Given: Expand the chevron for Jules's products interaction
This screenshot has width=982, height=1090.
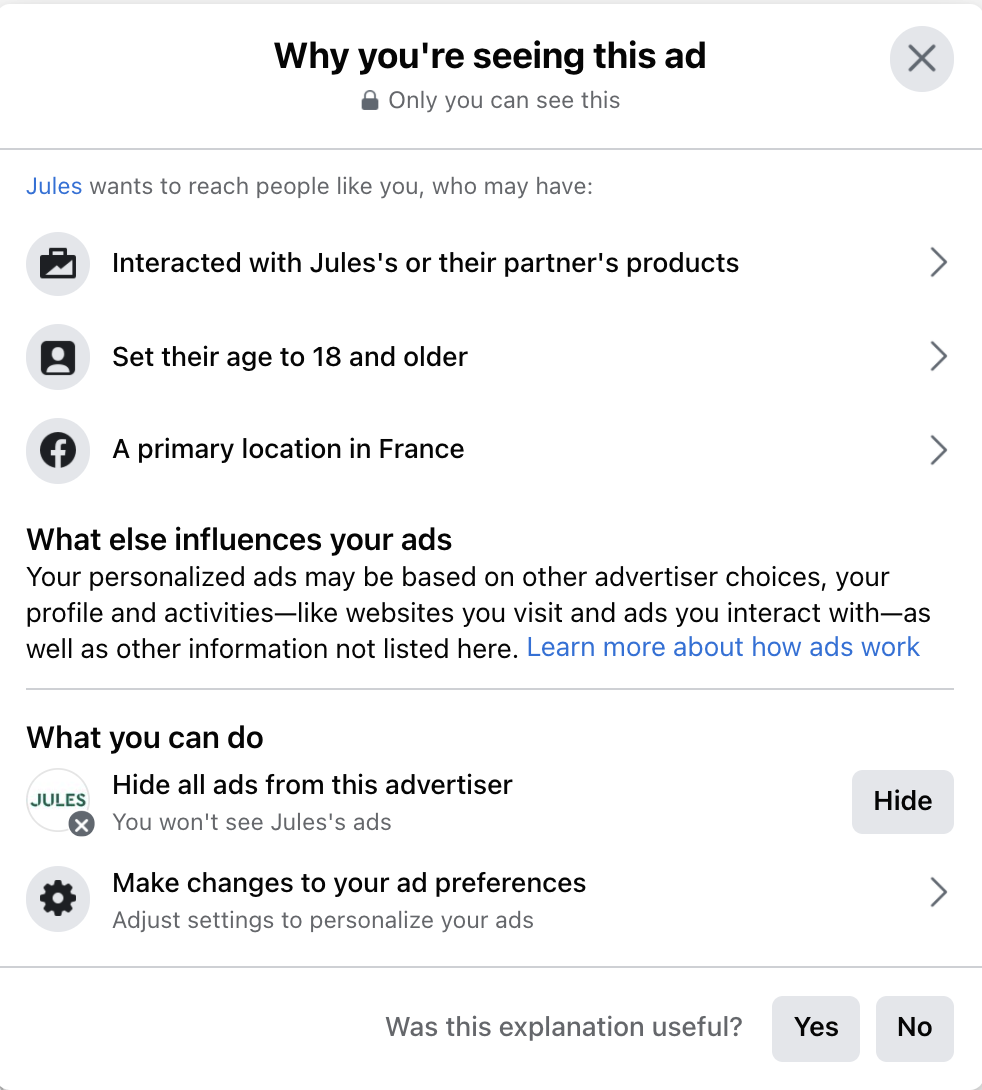Looking at the screenshot, I should click(938, 263).
